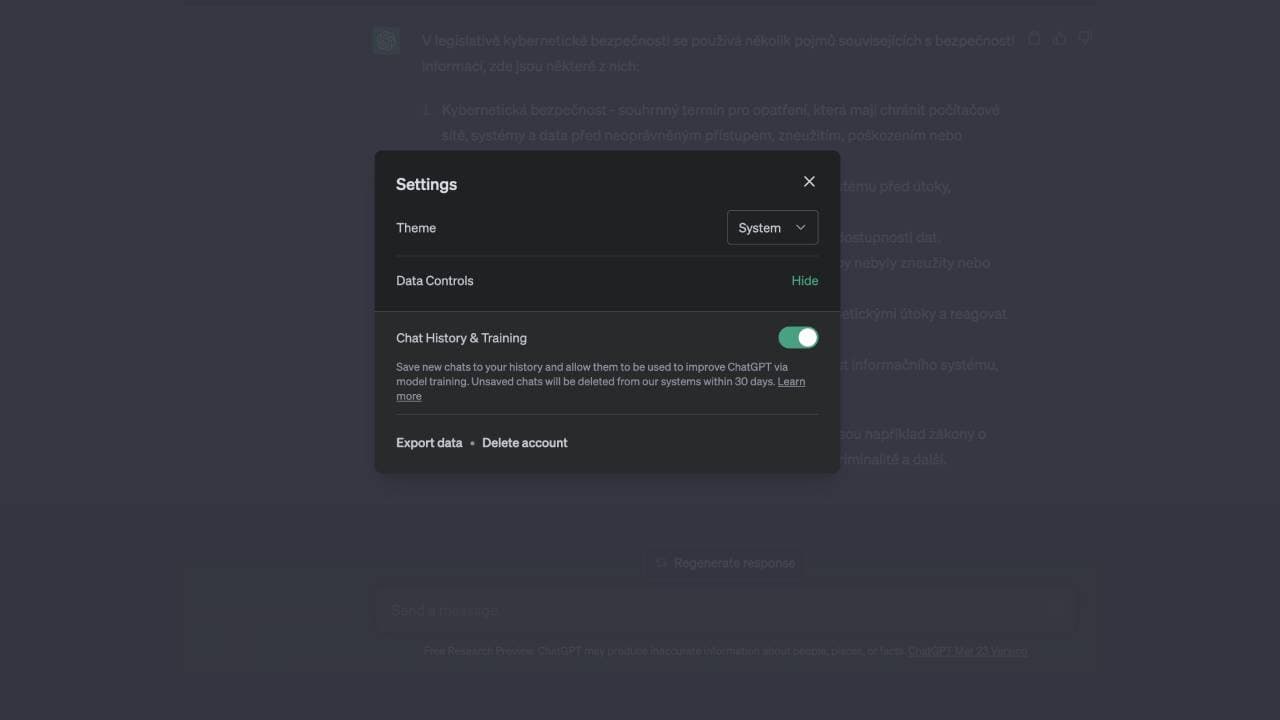Viewport: 1280px width, 720px height.
Task: Click Regenerate response in the chat page
Action: click(x=725, y=563)
